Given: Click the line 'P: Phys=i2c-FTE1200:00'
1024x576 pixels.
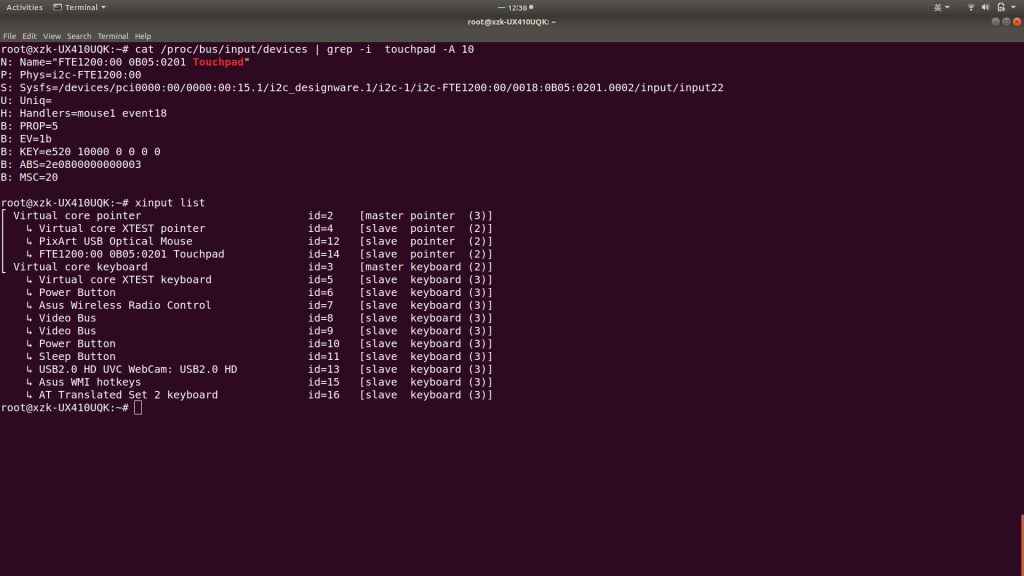Looking at the screenshot, I should point(71,75).
